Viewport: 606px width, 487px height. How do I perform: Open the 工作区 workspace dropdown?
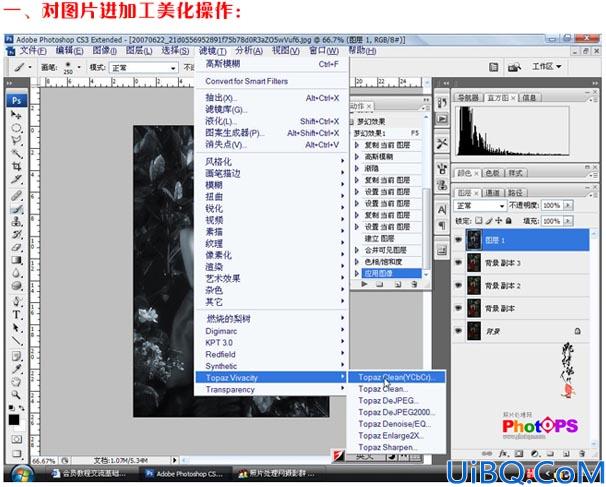coord(546,66)
